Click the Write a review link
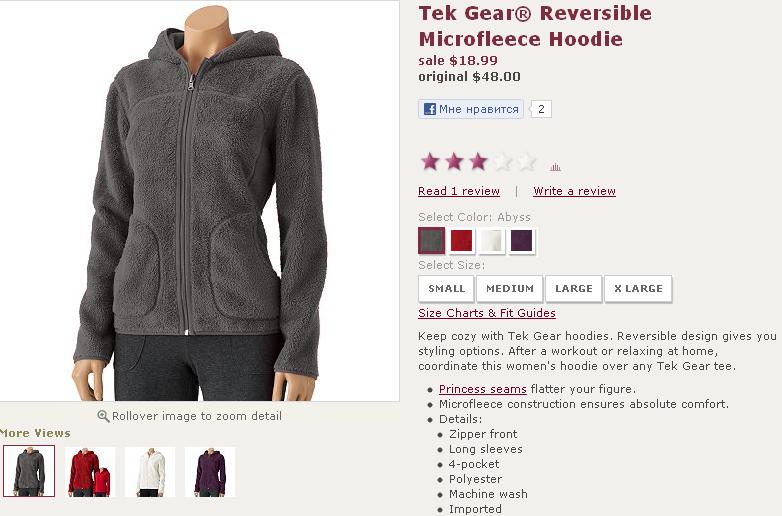Image resolution: width=782 pixels, height=516 pixels. 575,191
